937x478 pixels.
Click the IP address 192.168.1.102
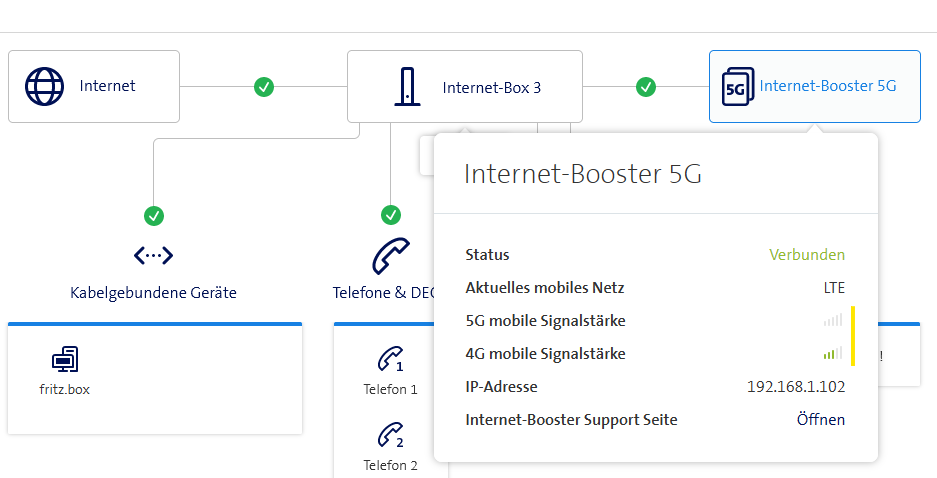[x=796, y=387]
